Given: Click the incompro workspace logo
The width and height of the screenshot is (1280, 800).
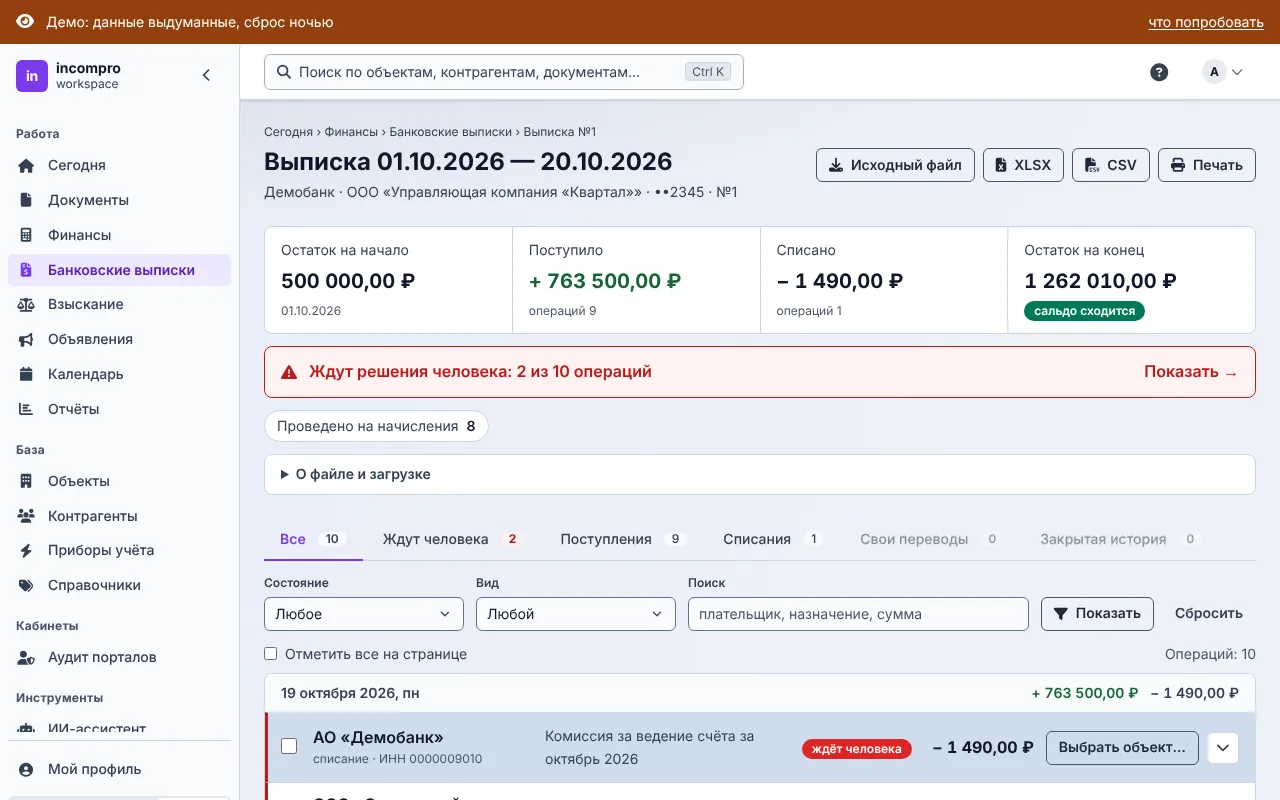Looking at the screenshot, I should (32, 76).
